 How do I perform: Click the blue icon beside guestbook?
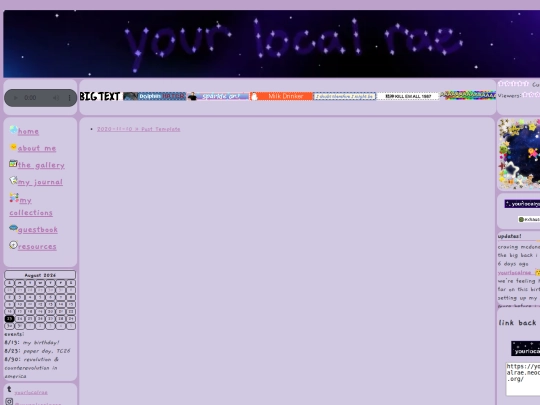pyautogui.click(x=13, y=228)
